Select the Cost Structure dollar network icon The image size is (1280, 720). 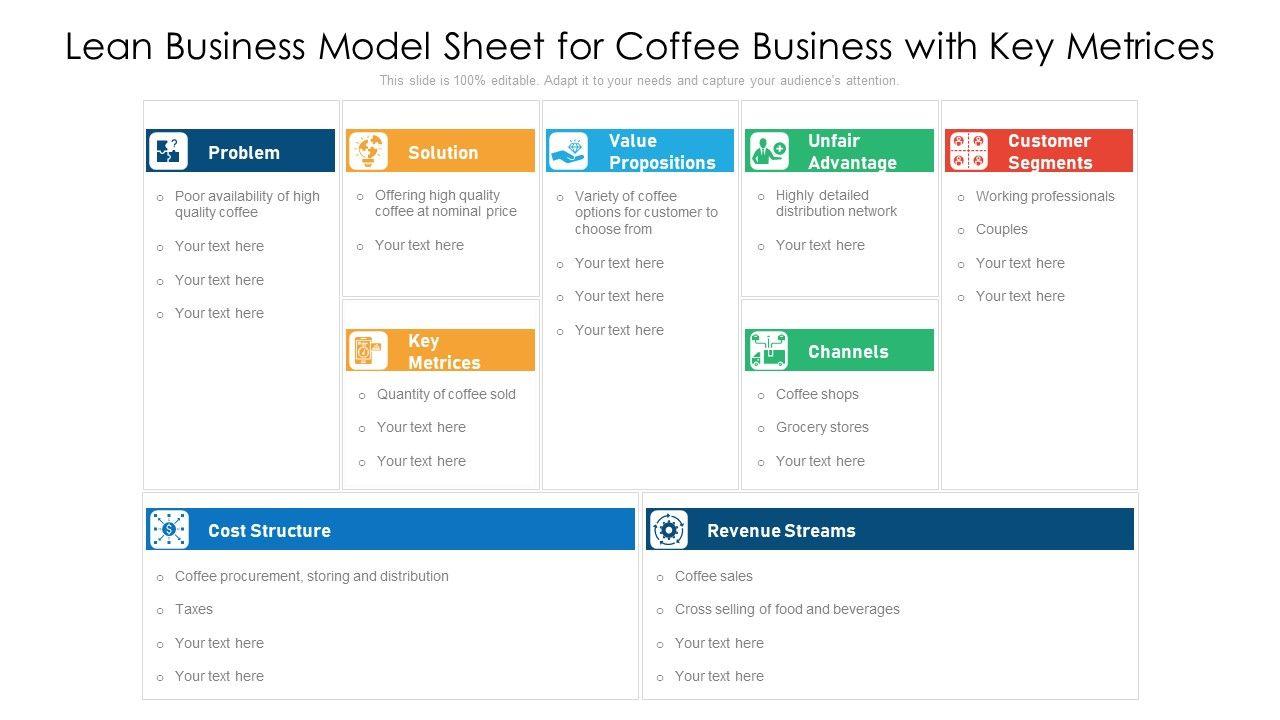[168, 530]
